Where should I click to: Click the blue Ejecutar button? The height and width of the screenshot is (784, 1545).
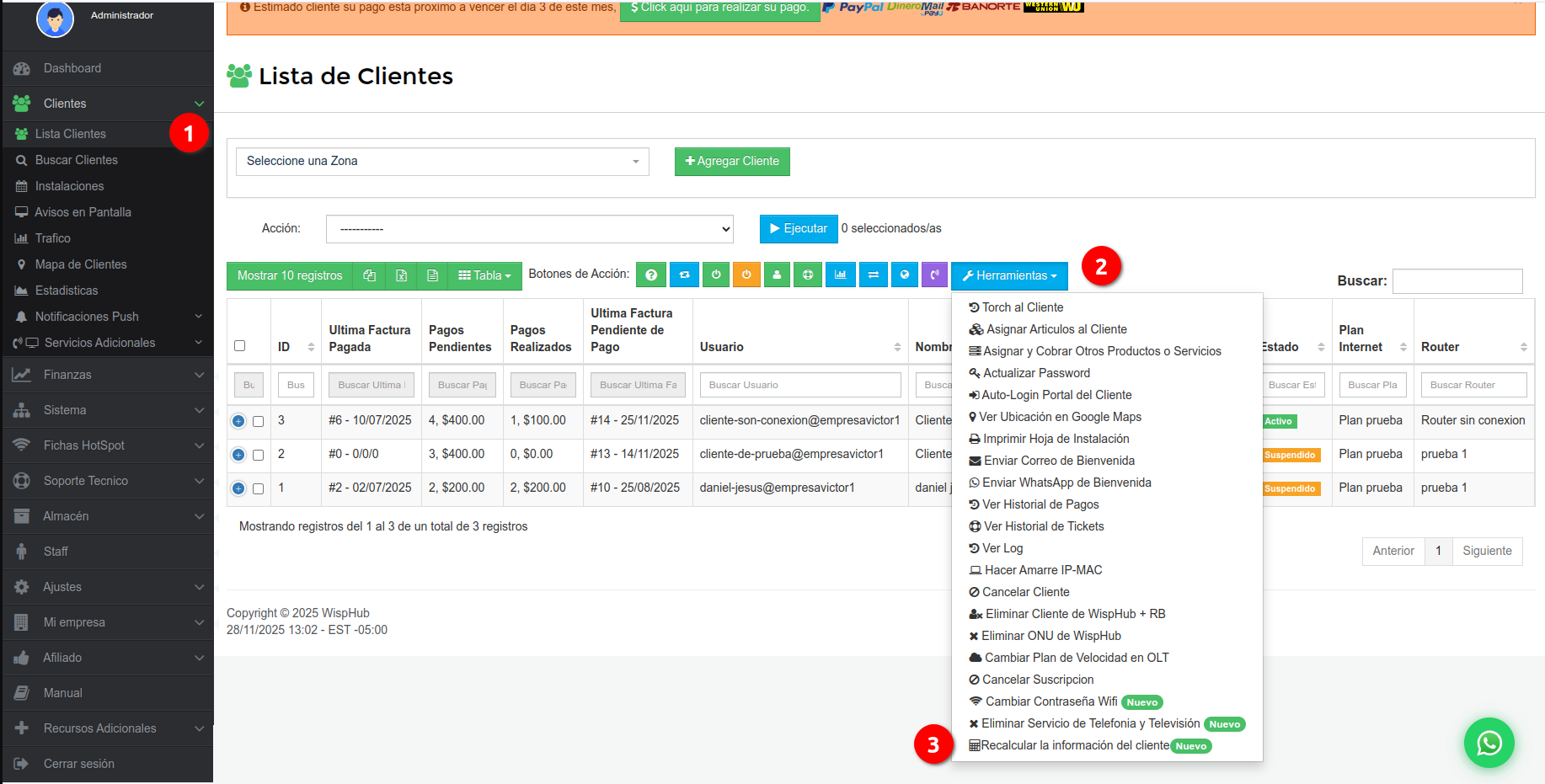(x=798, y=229)
